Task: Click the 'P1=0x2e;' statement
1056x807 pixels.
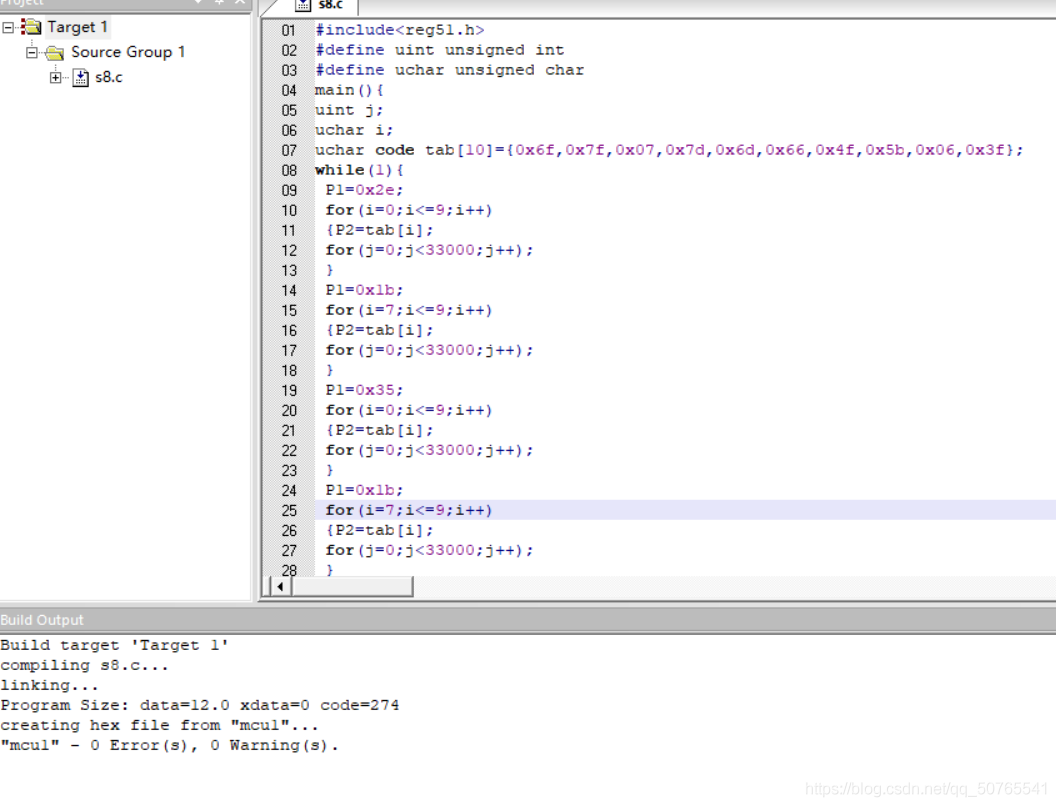Action: (x=364, y=190)
